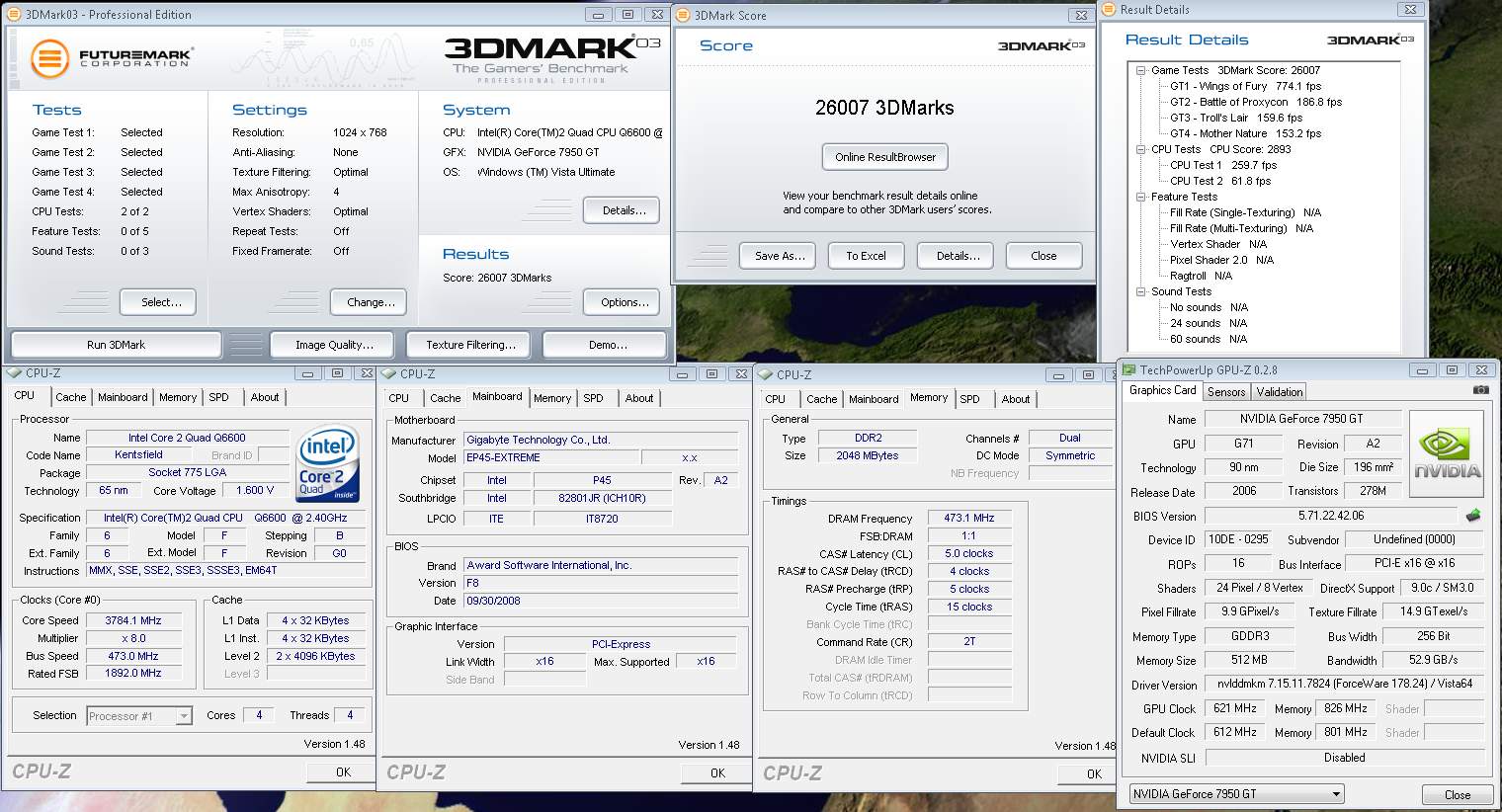
Task: Click the GPU-Z Driver Version field
Action: [x=1344, y=684]
